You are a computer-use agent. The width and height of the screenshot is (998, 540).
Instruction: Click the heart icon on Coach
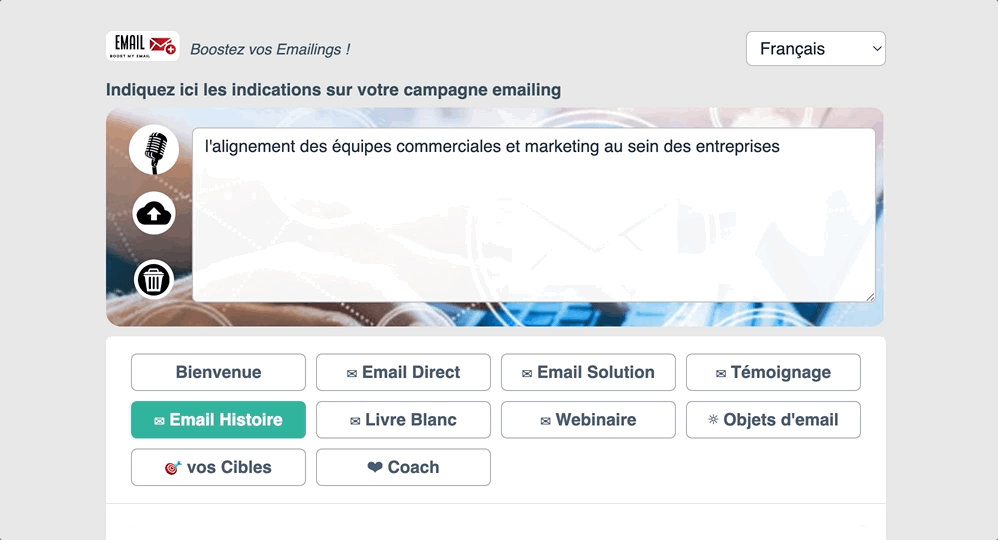coord(375,467)
